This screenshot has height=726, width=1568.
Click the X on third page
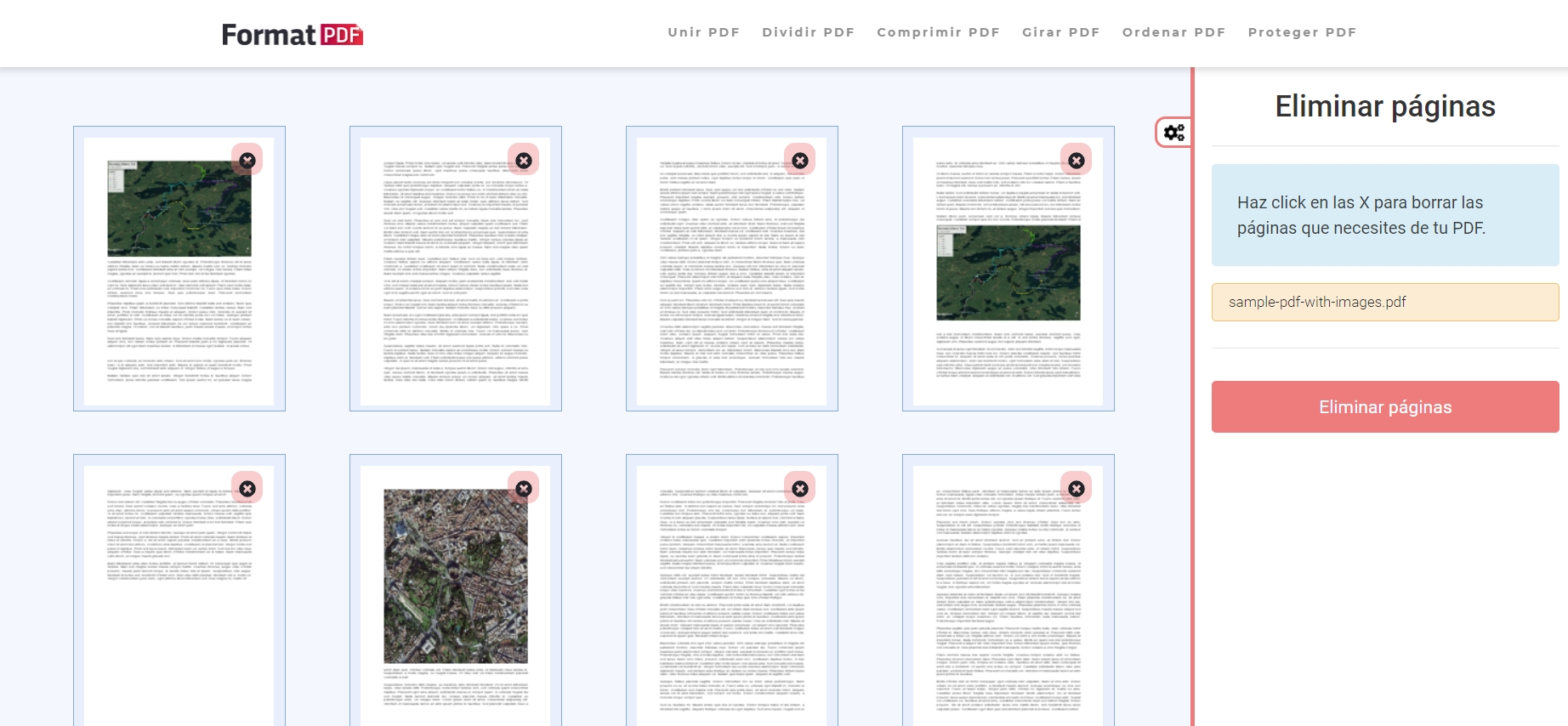[800, 160]
